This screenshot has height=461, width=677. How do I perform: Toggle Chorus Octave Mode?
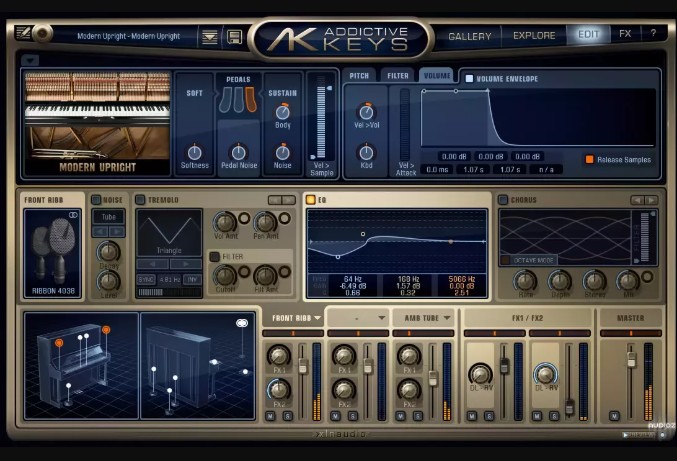pos(506,260)
